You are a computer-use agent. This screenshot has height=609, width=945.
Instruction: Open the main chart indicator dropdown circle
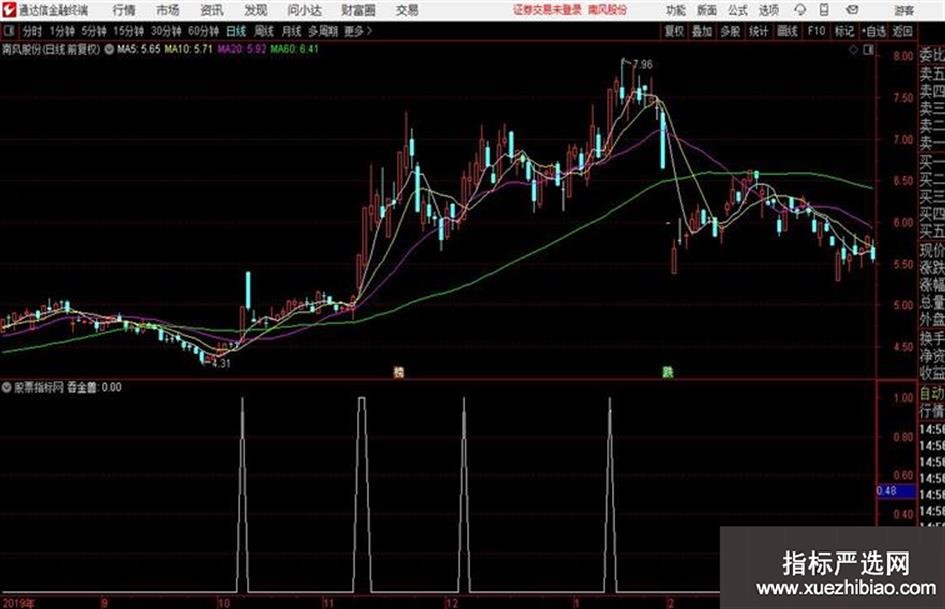point(109,49)
